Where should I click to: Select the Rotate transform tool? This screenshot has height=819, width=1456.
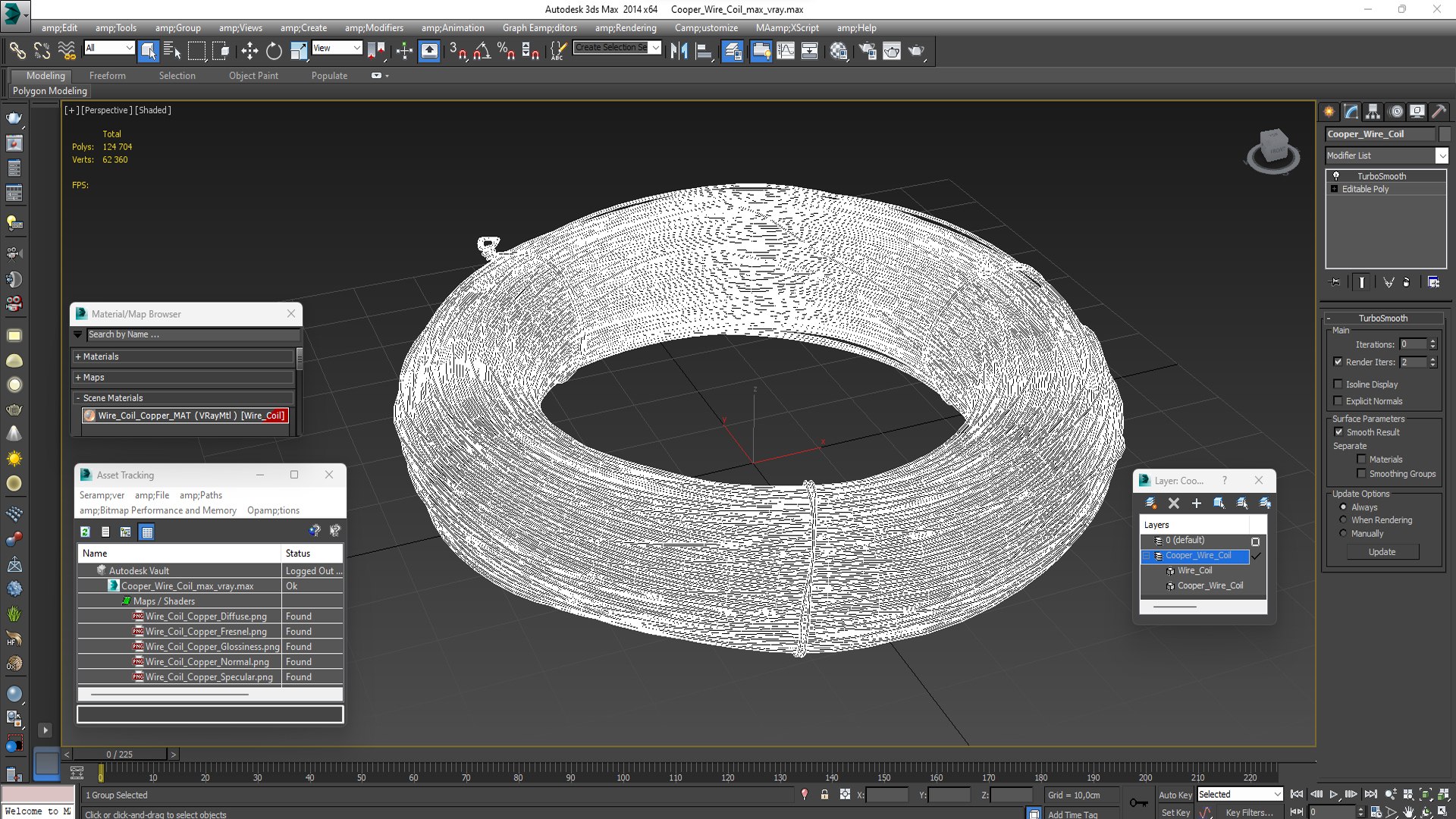274,51
